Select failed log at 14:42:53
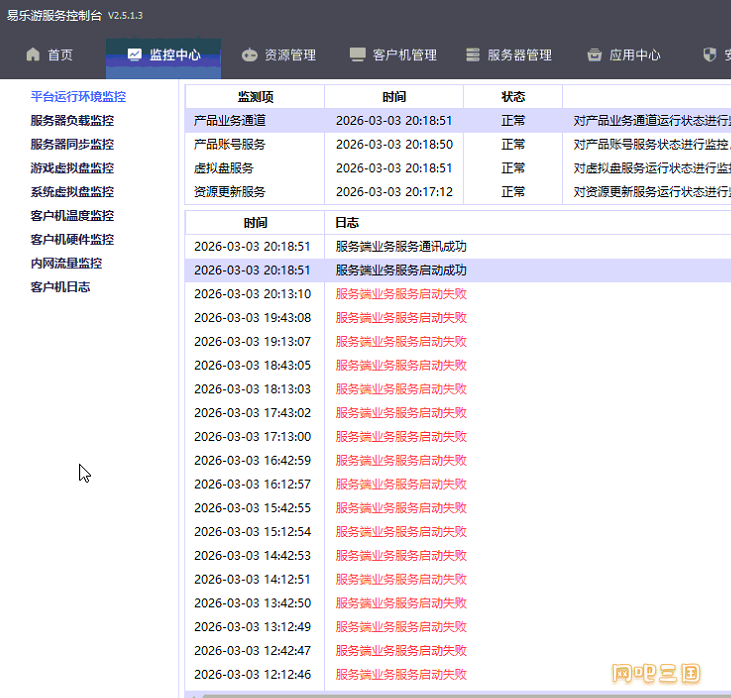Viewport: 731px width, 698px height. coord(458,556)
